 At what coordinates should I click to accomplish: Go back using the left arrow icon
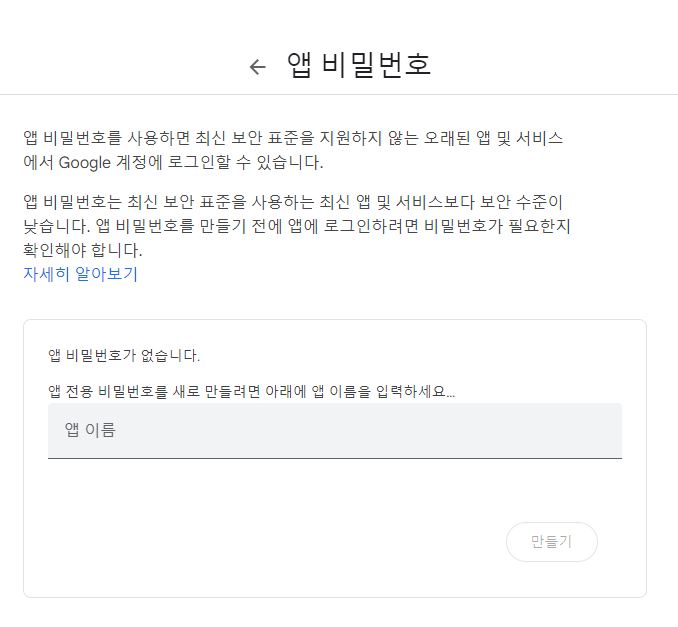(x=258, y=67)
